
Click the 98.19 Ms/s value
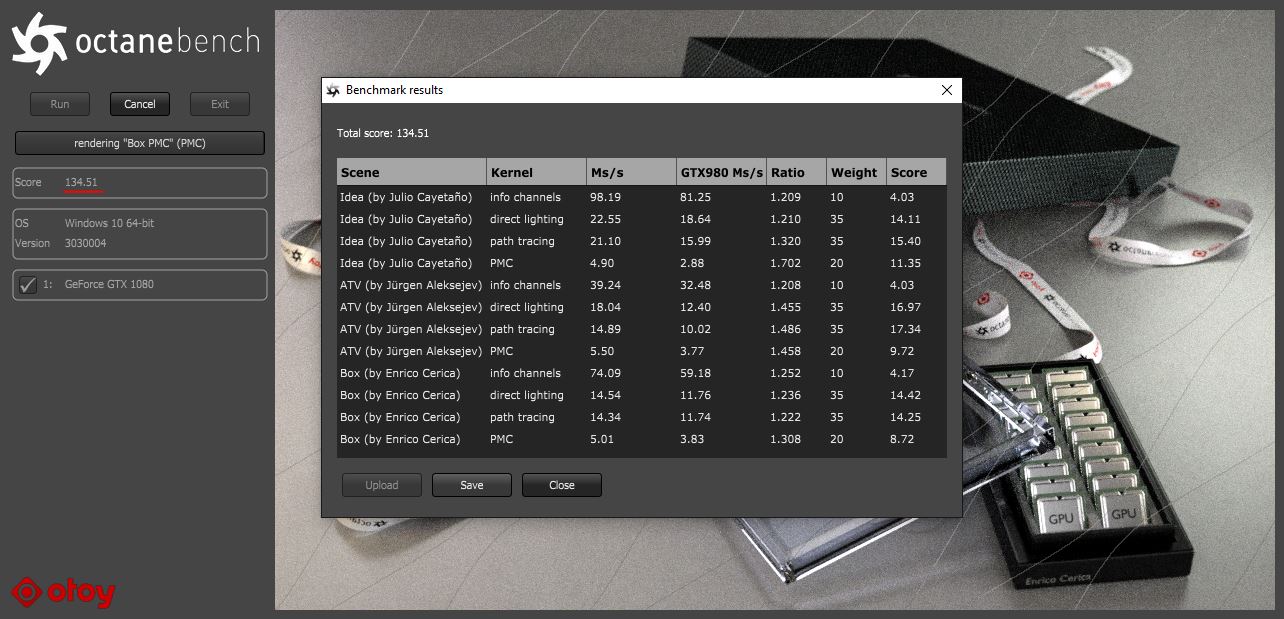coord(605,197)
